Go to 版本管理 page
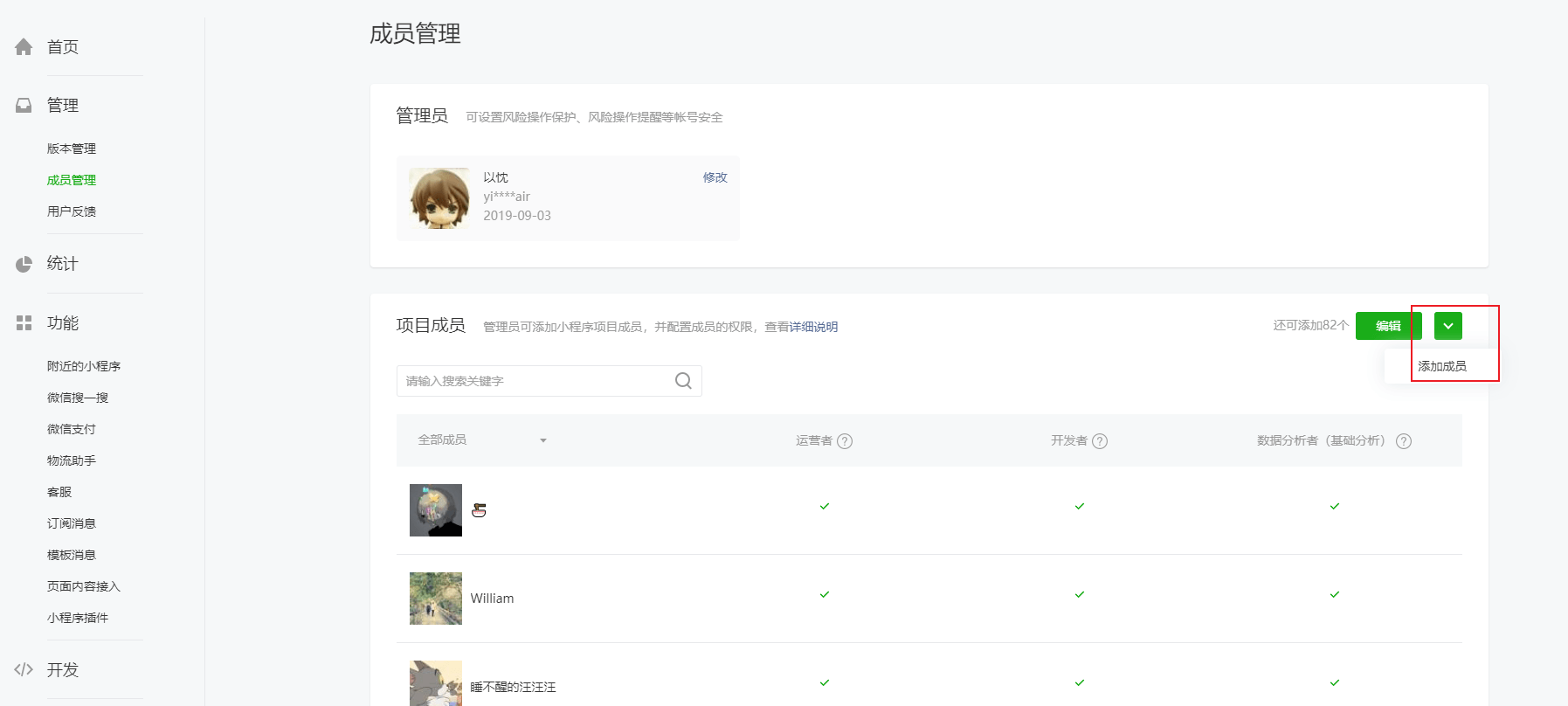This screenshot has height=706, width=1568. click(x=72, y=149)
